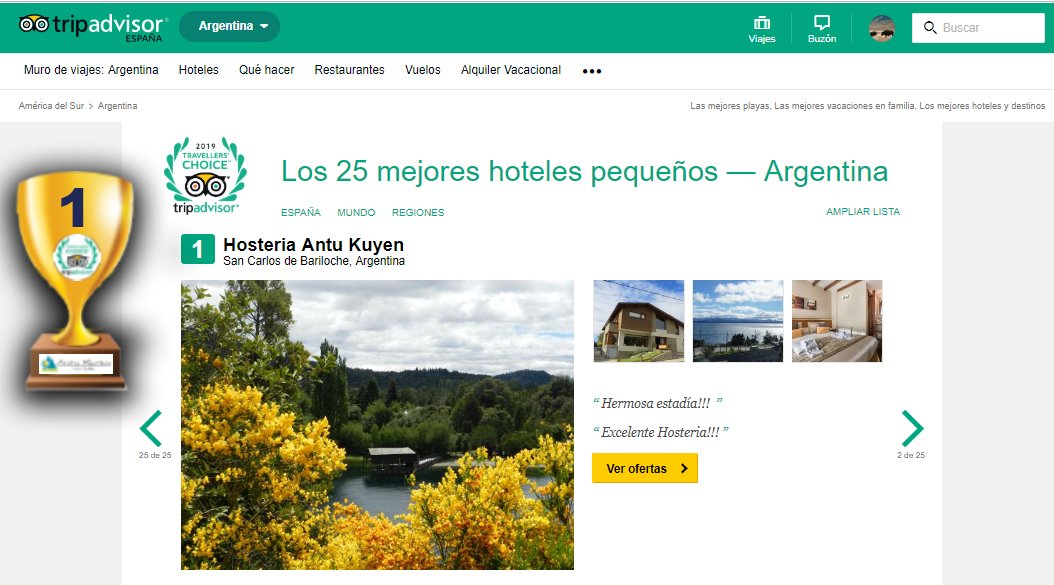Click the Buscar search field
1054x585 pixels.
[978, 28]
